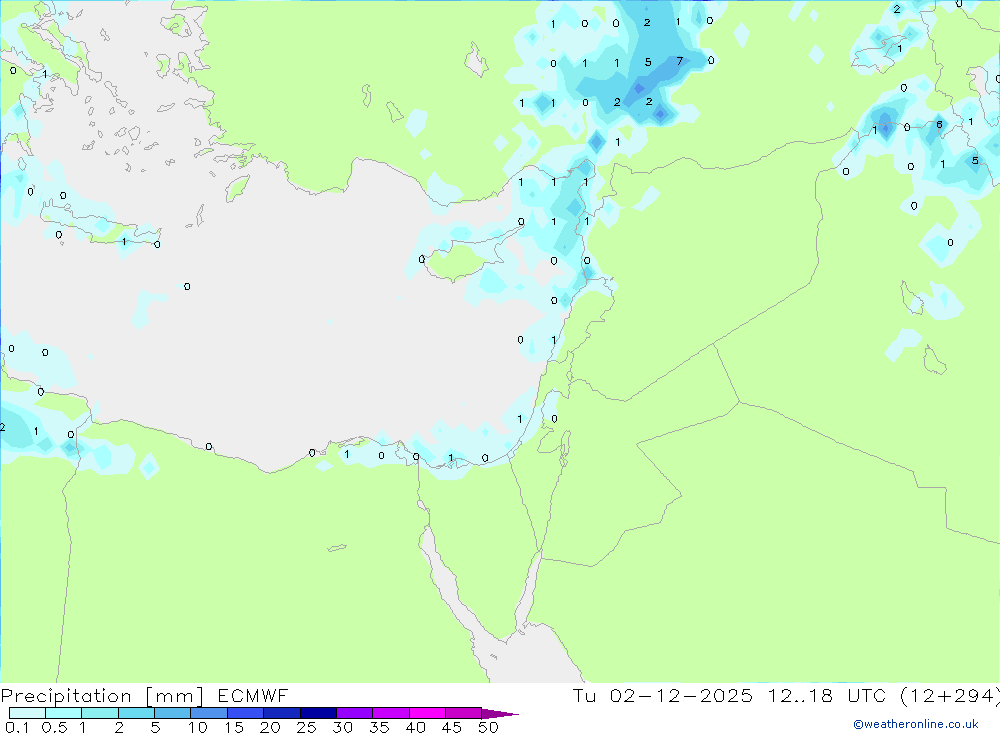
Task: Pick the 0.1–0.5 mm legend swatch
Action: 27,713
